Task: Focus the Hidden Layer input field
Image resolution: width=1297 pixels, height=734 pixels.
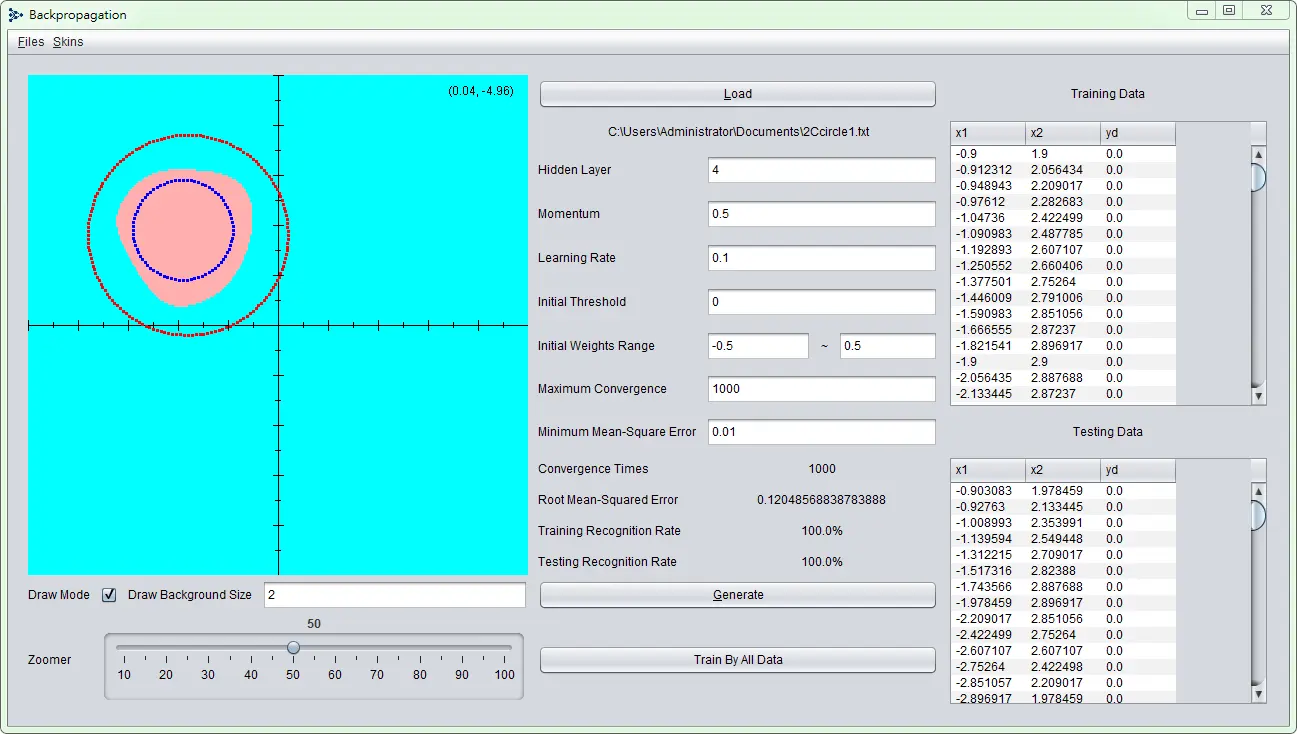Action: point(822,170)
